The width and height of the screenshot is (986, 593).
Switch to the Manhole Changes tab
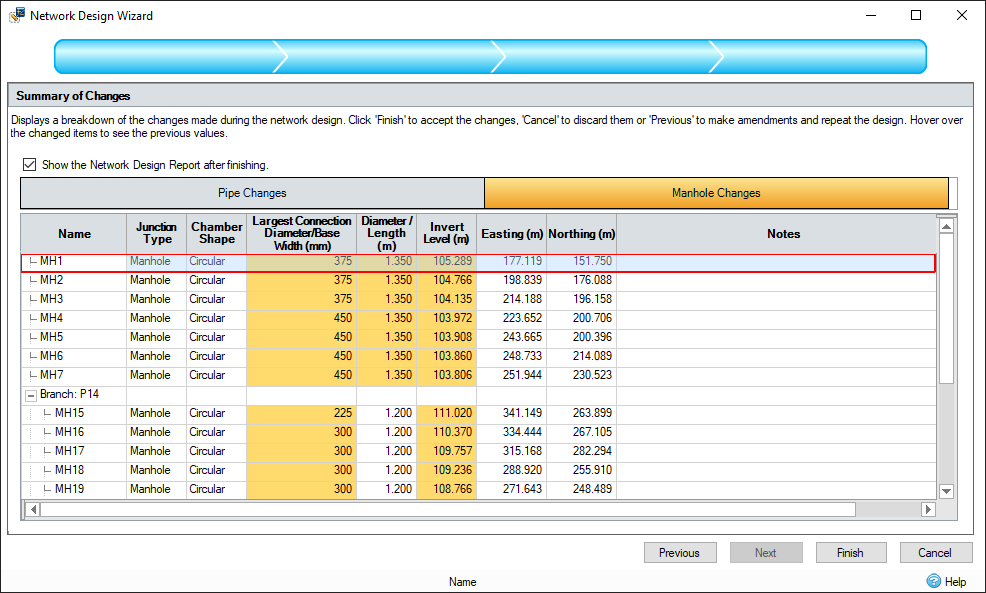[716, 193]
